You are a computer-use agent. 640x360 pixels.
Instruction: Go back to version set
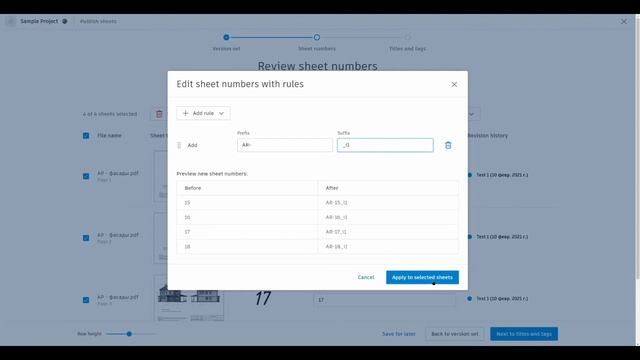(x=455, y=334)
